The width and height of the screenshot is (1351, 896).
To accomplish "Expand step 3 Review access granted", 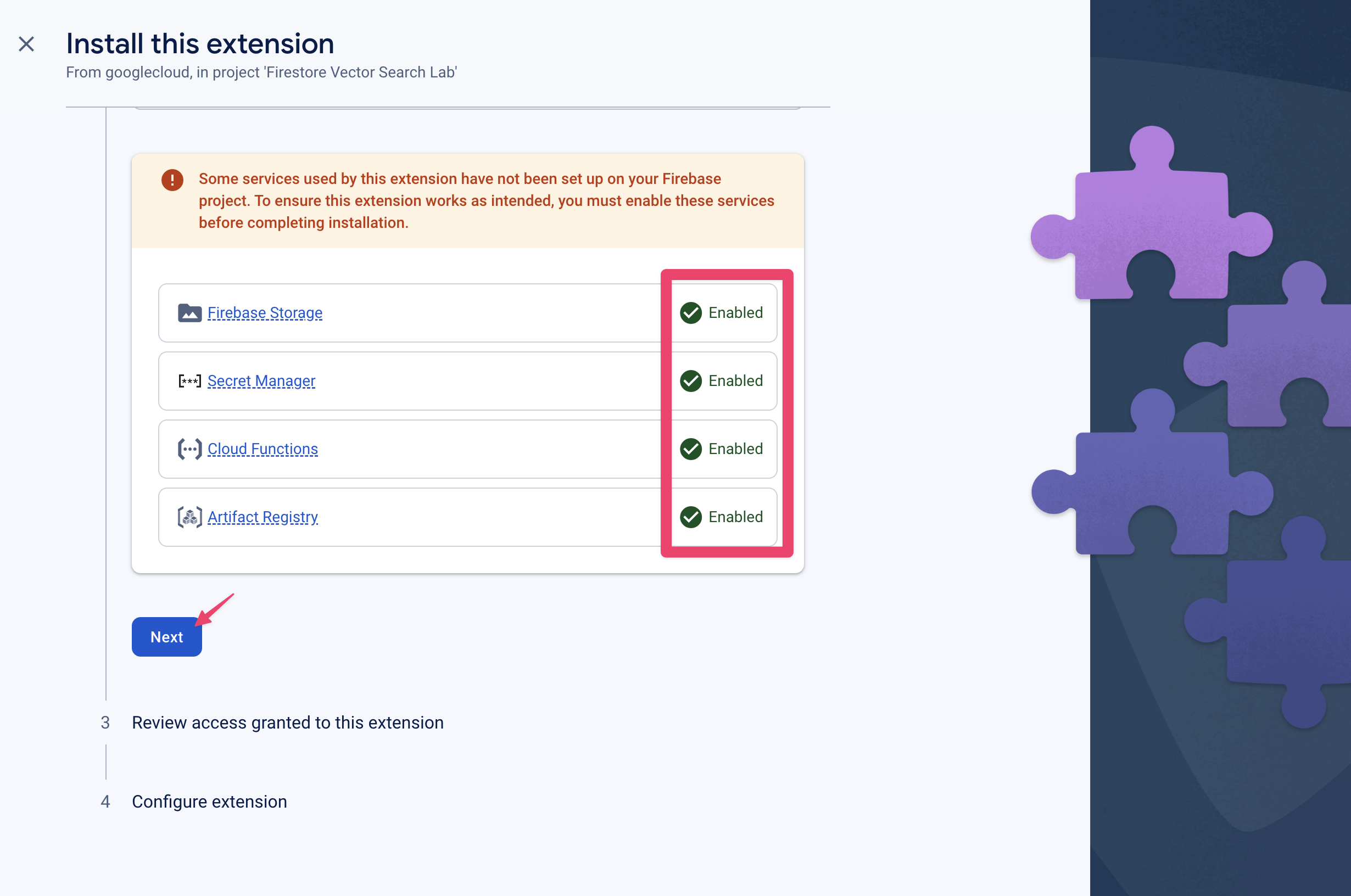I will click(287, 721).
